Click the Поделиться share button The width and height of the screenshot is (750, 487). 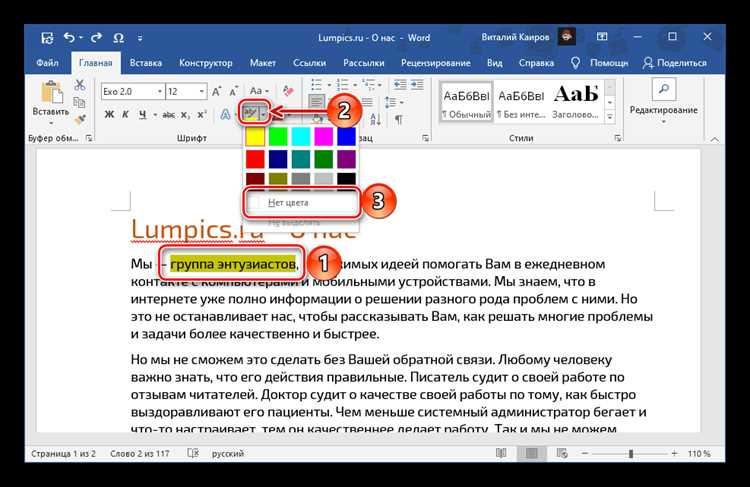pos(675,63)
